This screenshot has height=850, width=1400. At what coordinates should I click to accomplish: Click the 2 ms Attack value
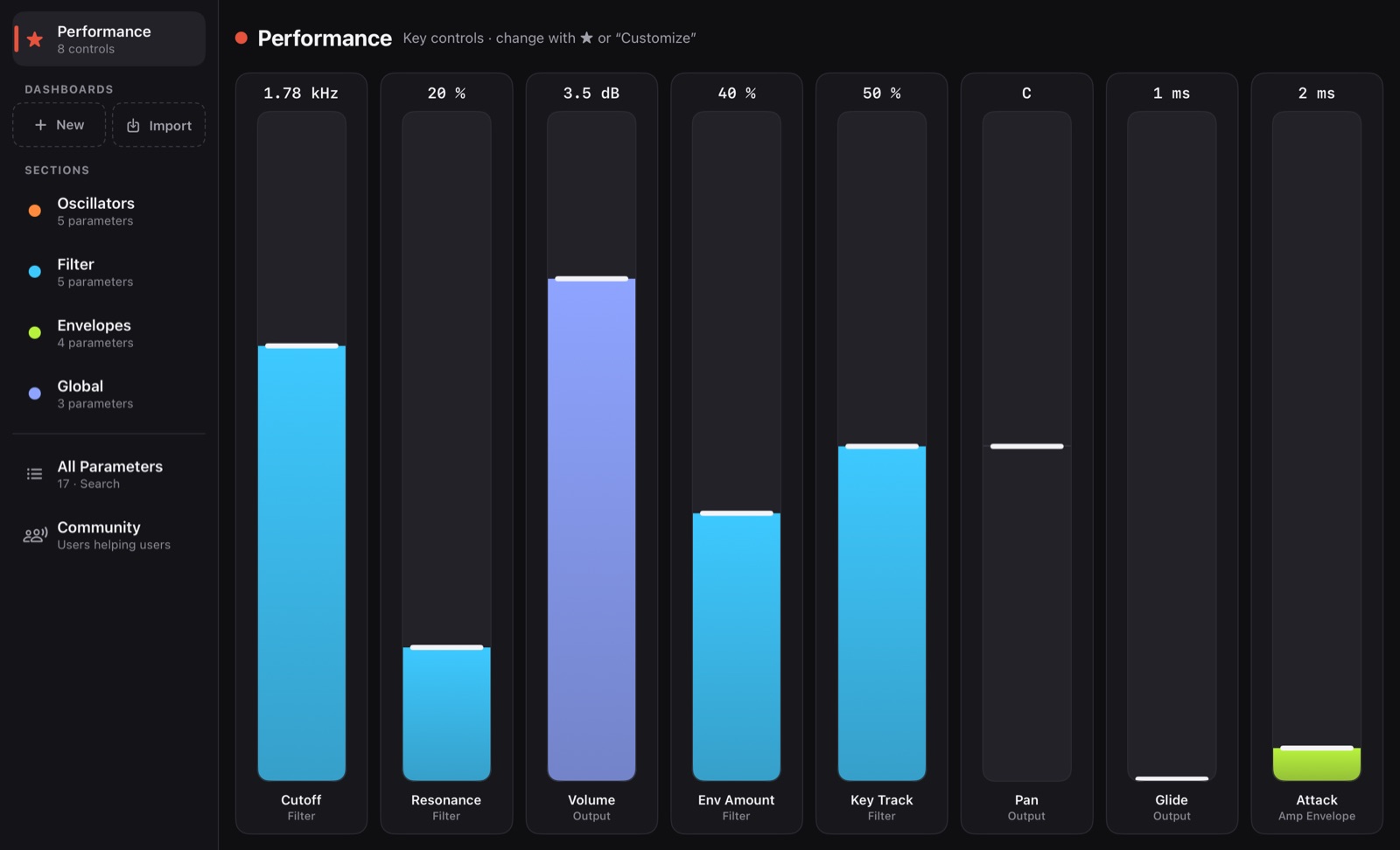[1317, 93]
